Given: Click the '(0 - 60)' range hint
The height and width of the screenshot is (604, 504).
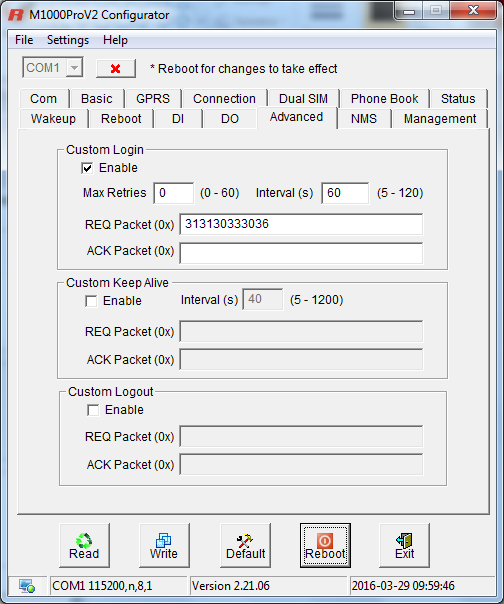Looking at the screenshot, I should point(220,193).
